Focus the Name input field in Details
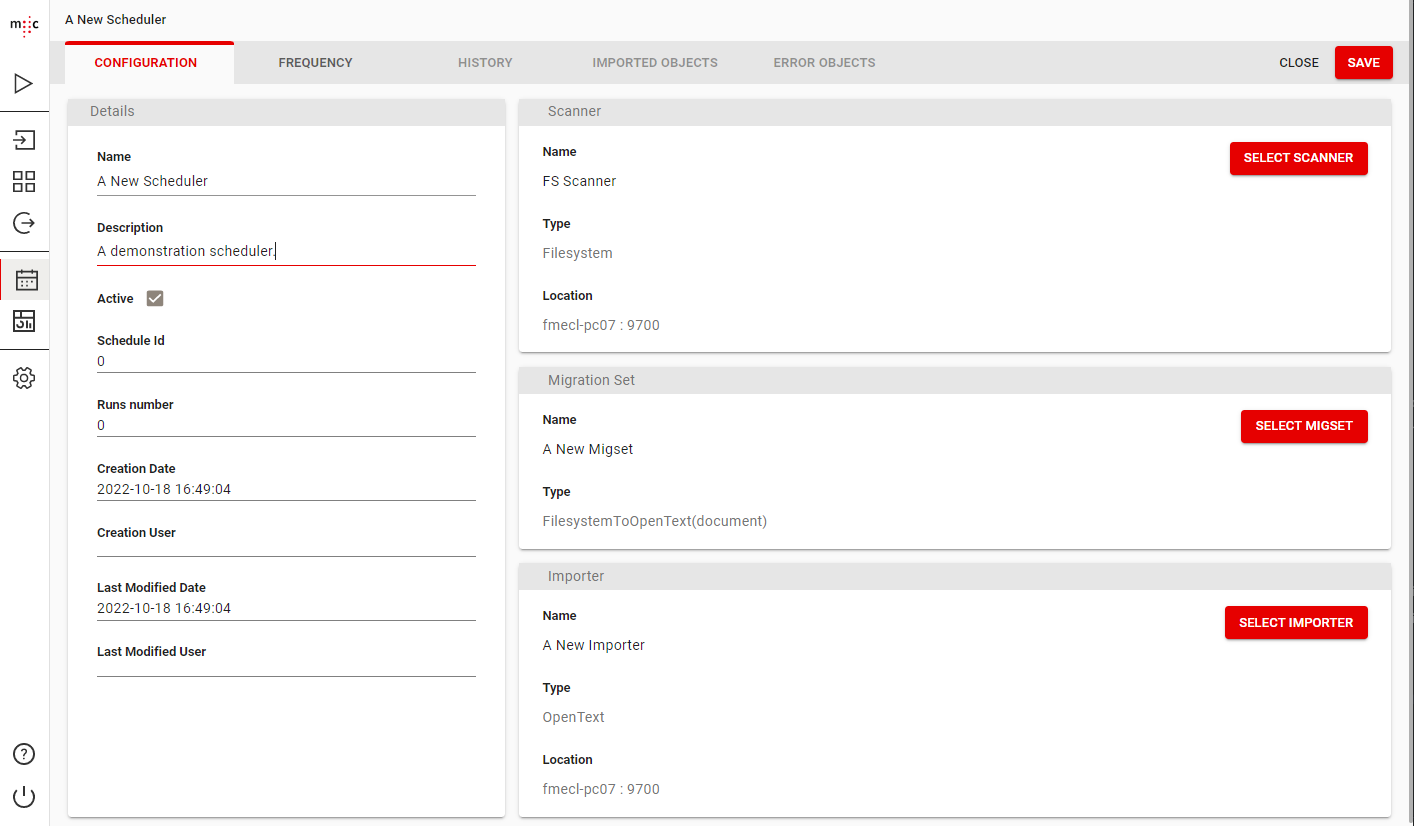This screenshot has height=826, width=1414. tap(286, 182)
